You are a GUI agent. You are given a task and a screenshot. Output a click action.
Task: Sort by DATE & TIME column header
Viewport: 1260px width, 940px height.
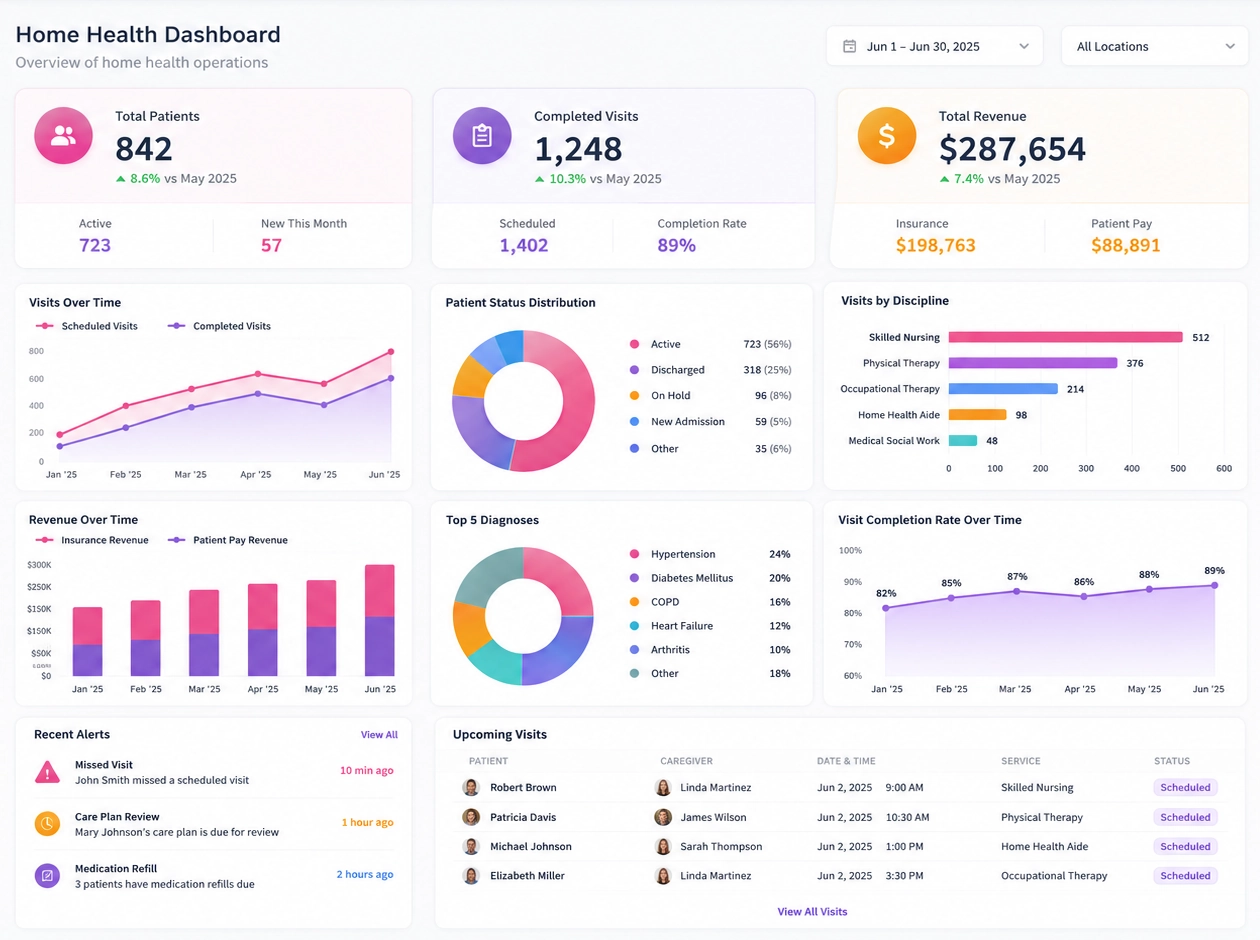point(846,761)
